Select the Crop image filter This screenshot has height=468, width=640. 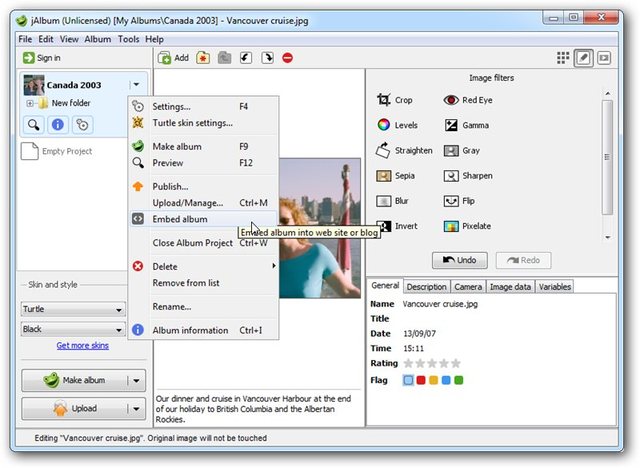(394, 101)
